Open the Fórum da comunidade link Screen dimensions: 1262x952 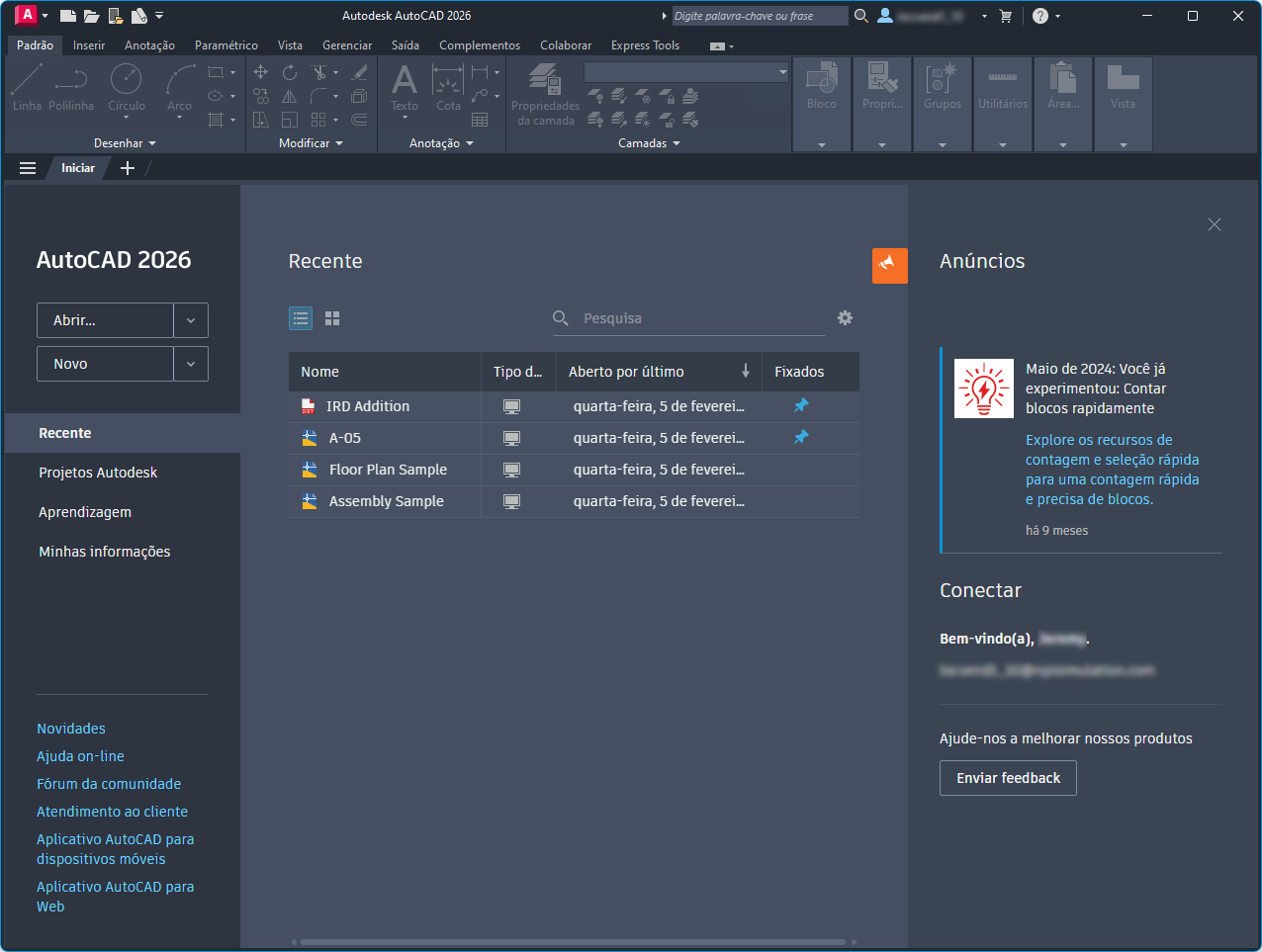(109, 784)
